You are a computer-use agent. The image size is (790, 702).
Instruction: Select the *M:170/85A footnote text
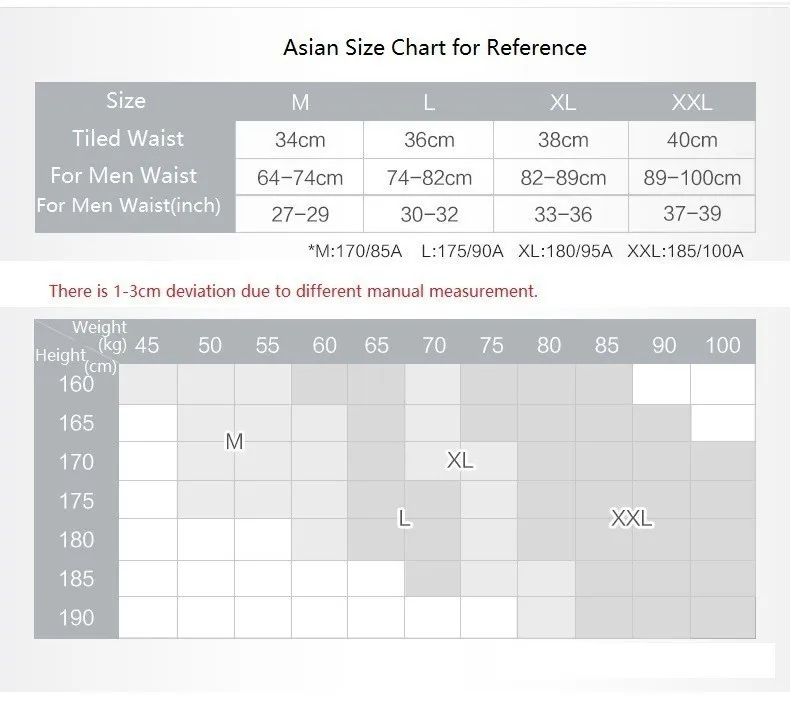(355, 251)
